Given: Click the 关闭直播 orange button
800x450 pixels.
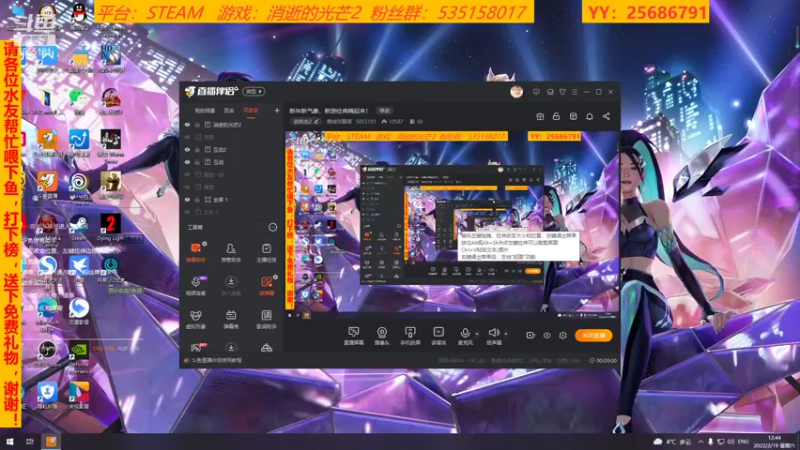Looking at the screenshot, I should [593, 335].
